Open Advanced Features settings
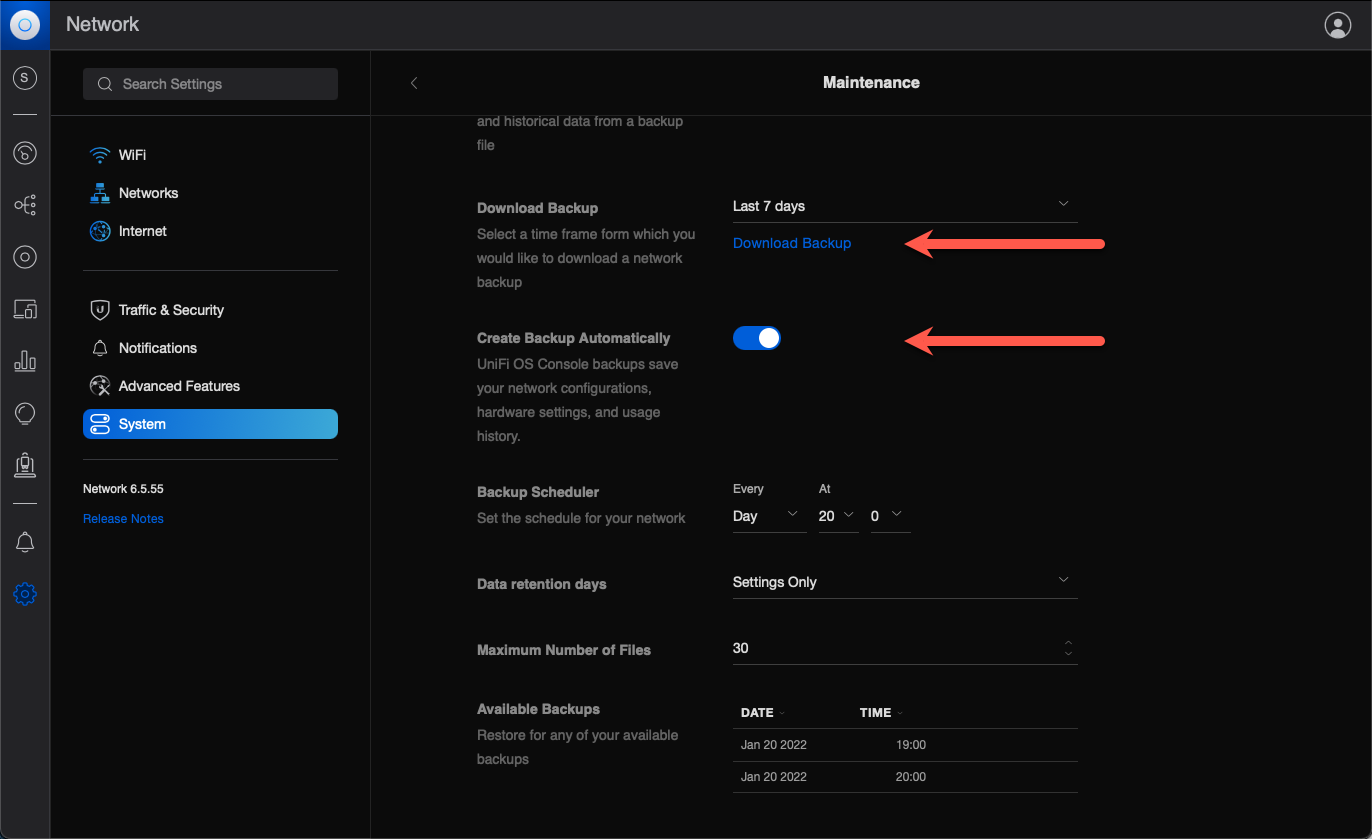Screen dimensions: 1372x839 (210, 386)
